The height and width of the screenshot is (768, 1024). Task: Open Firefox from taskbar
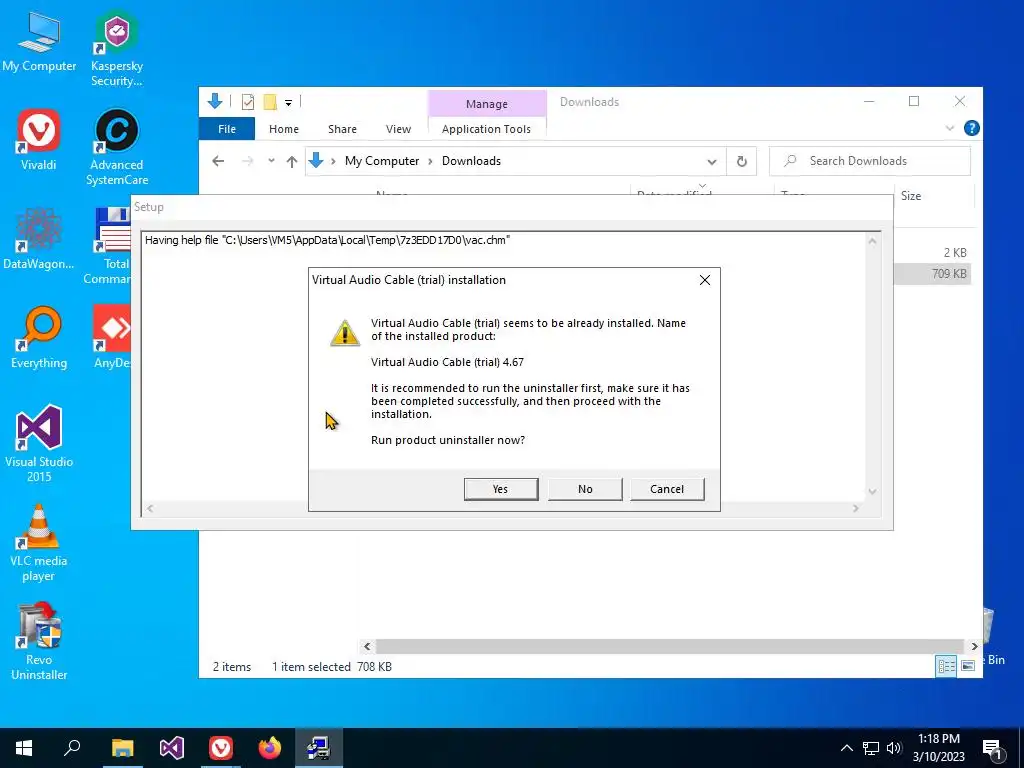pos(270,748)
